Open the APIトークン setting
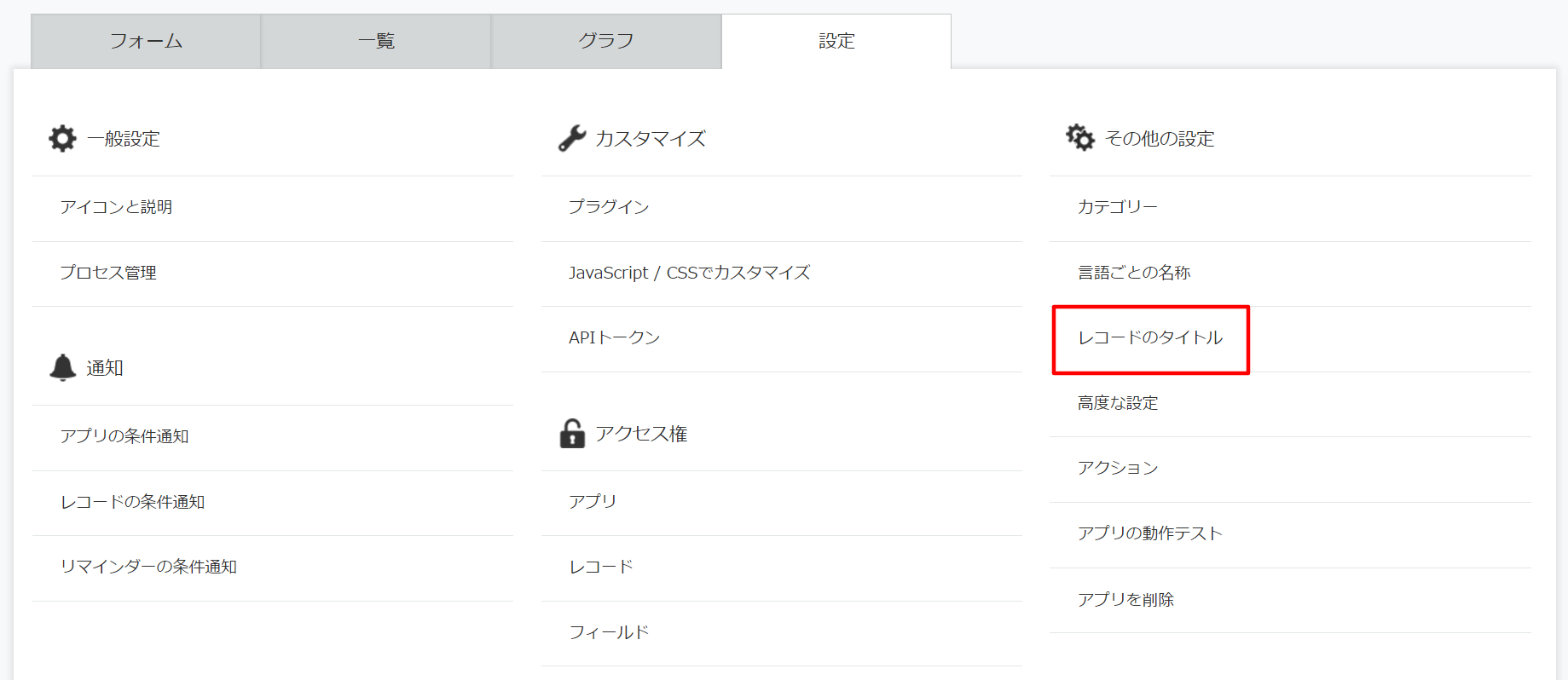The image size is (1568, 680). point(614,337)
